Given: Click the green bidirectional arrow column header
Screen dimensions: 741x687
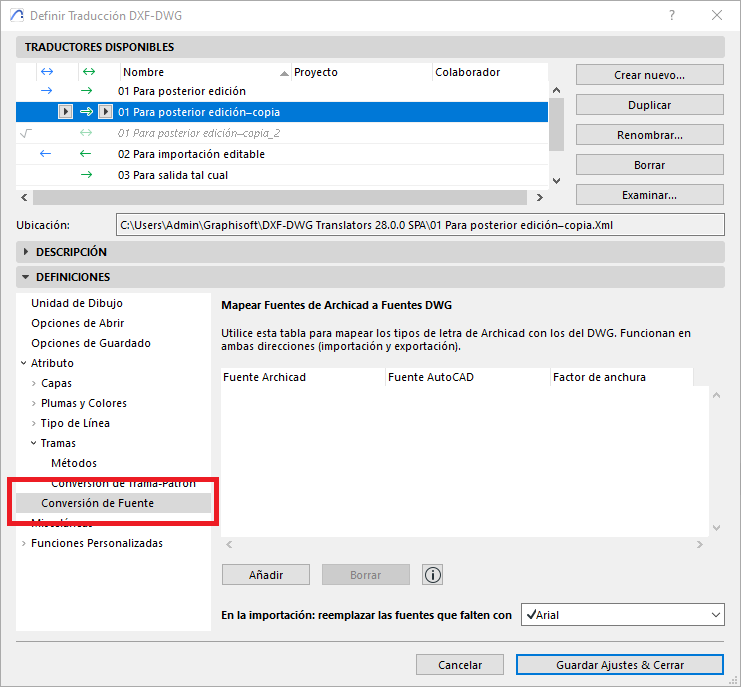Looking at the screenshot, I should tap(88, 72).
